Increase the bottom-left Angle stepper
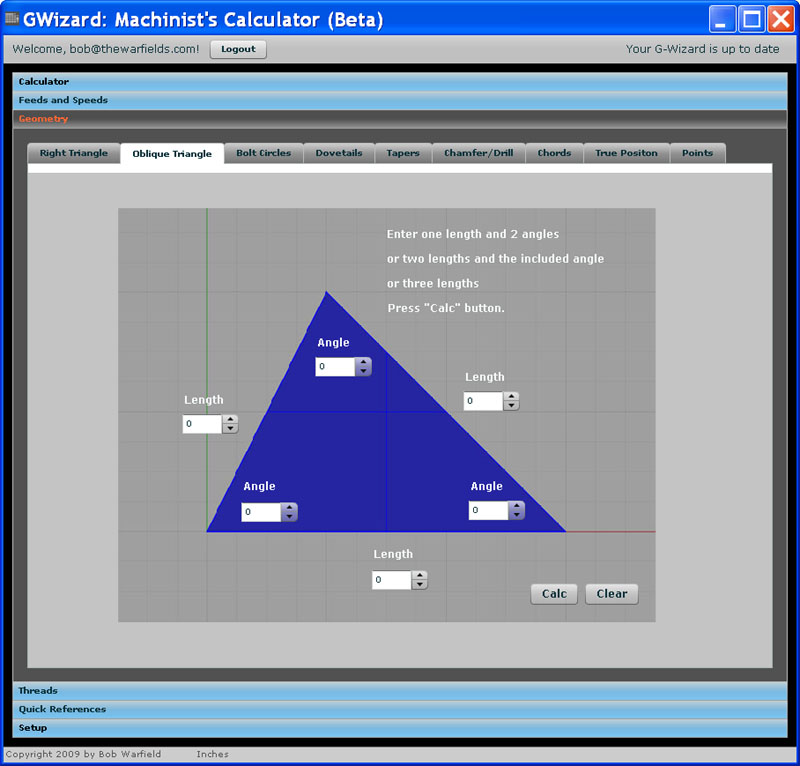The height and width of the screenshot is (766, 800). pyautogui.click(x=289, y=507)
